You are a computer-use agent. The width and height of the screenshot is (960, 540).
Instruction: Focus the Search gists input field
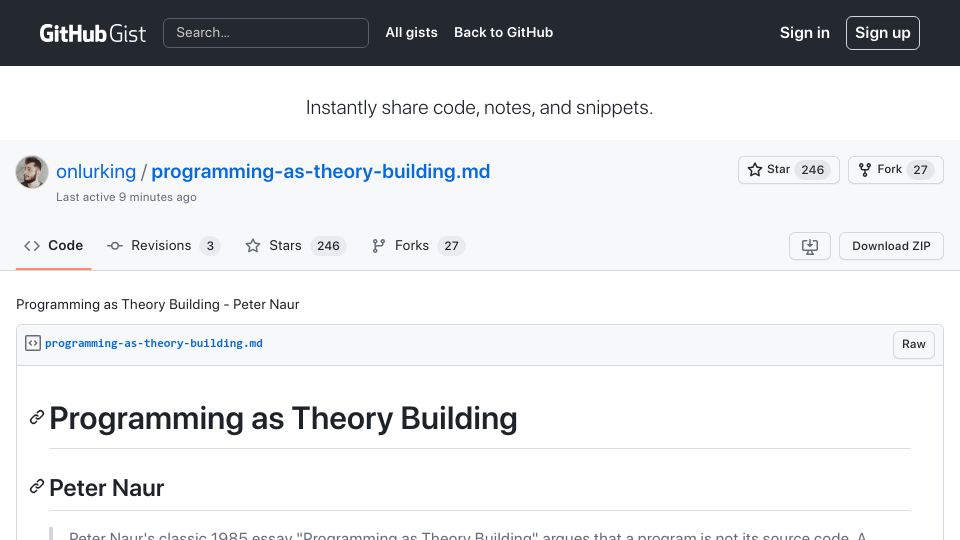point(266,33)
